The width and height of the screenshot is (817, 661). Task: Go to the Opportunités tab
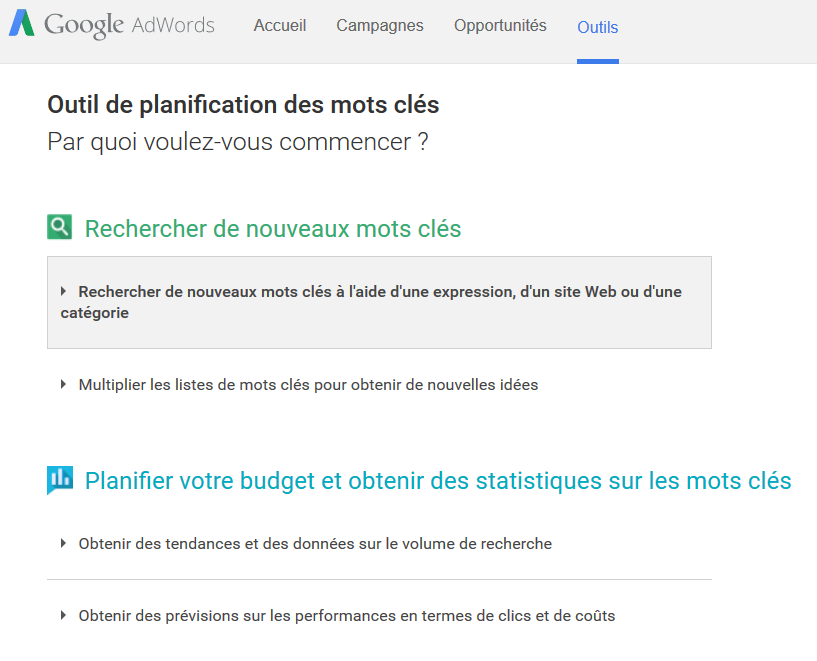point(500,26)
